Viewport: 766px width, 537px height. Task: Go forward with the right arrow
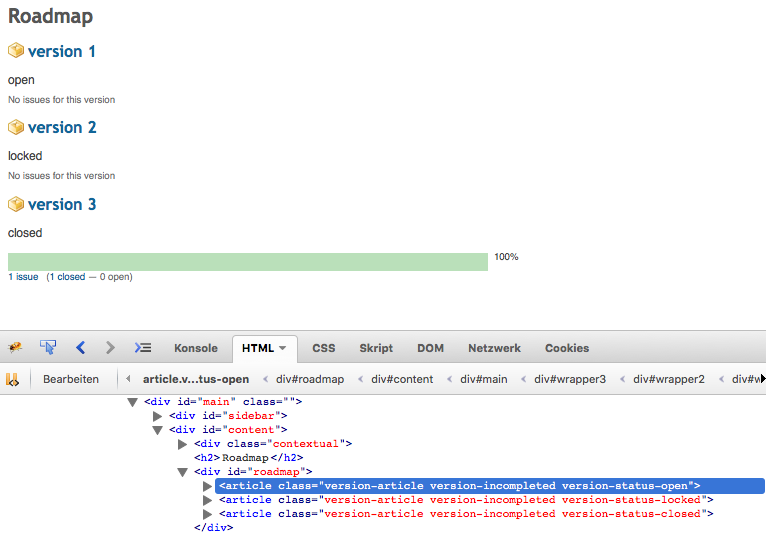pyautogui.click(x=110, y=348)
